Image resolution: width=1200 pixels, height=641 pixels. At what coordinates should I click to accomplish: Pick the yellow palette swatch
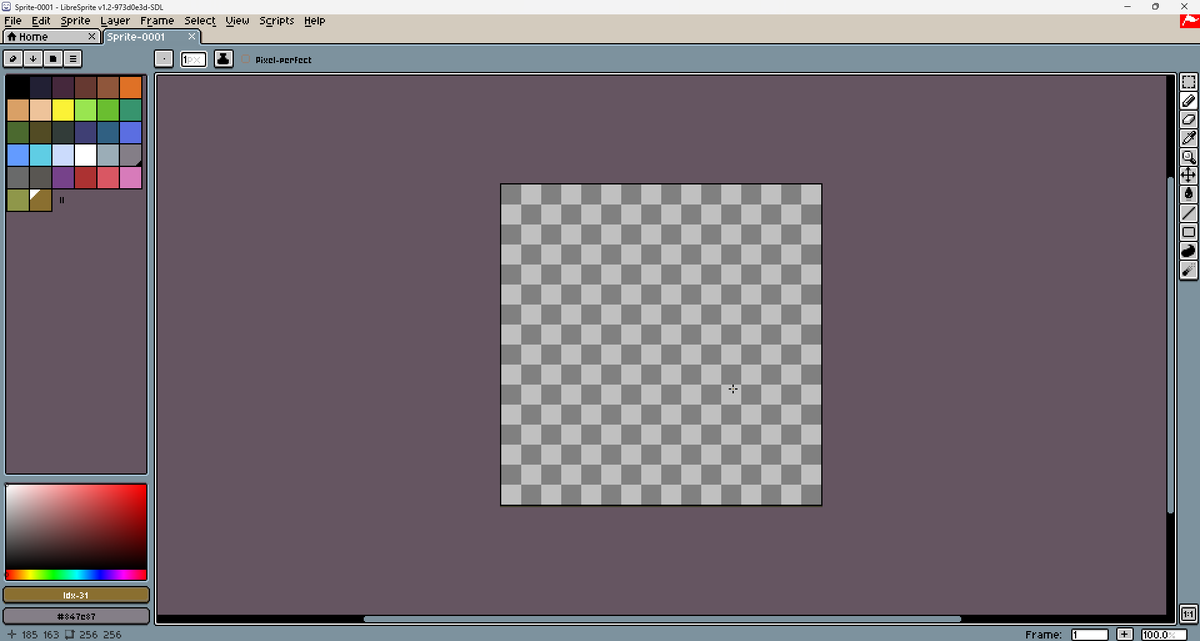click(62, 109)
